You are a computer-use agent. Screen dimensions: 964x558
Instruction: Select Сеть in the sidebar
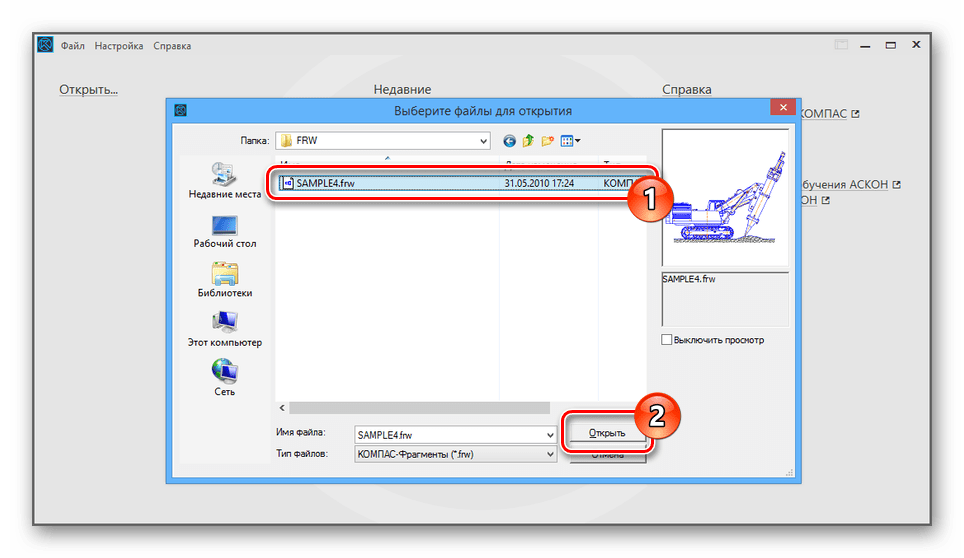(225, 377)
